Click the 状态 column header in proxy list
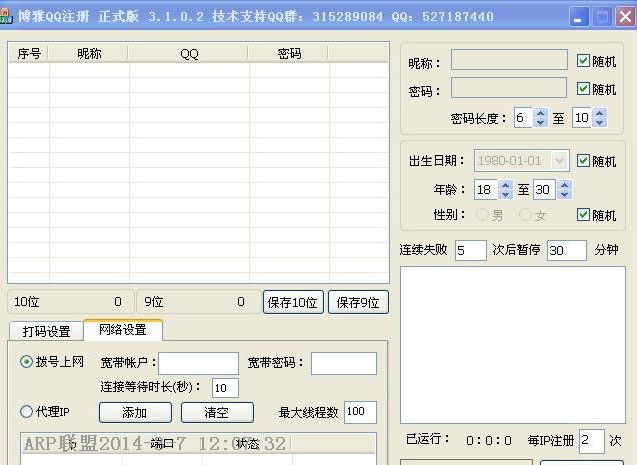The width and height of the screenshot is (637, 465). [x=247, y=443]
